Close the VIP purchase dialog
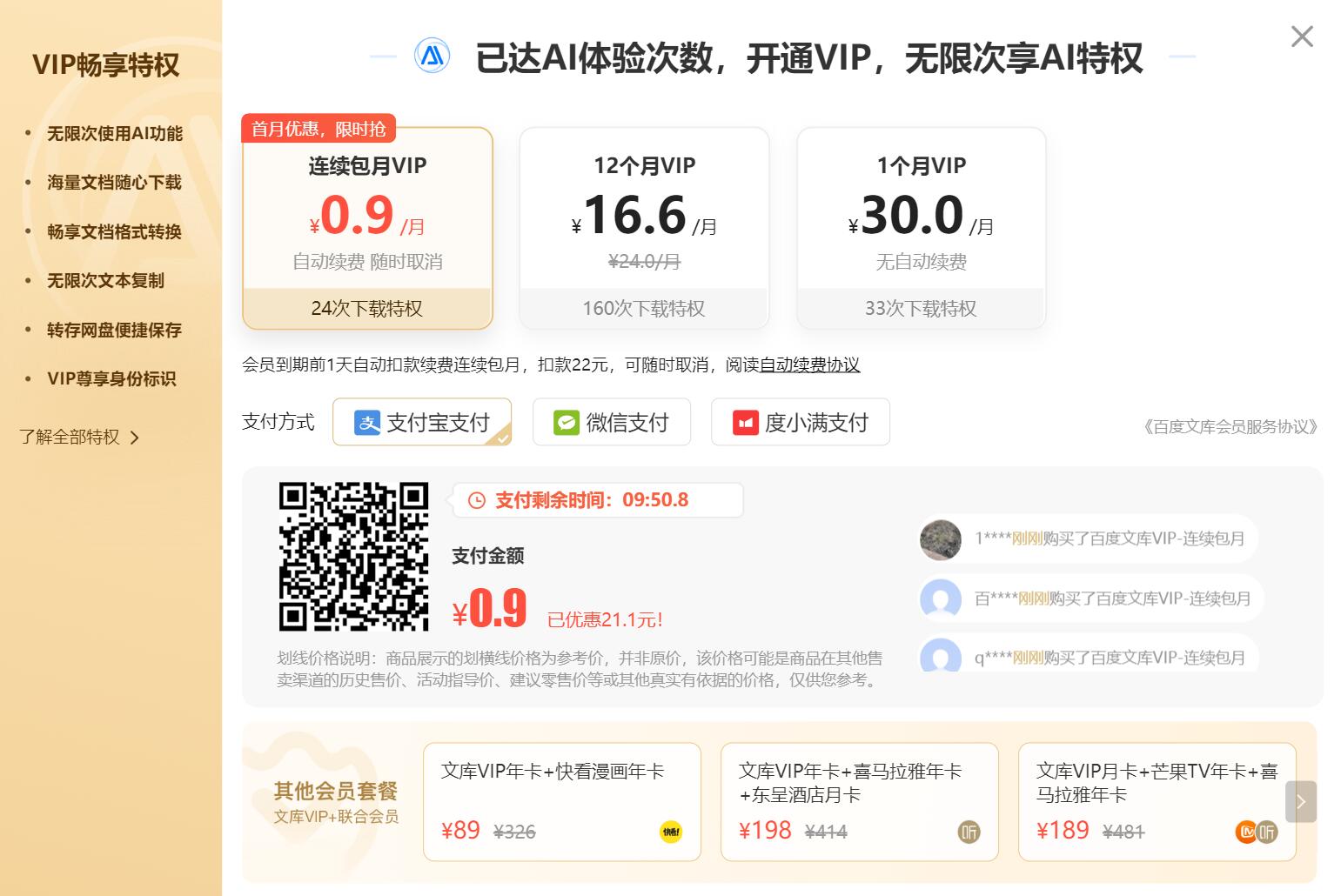Viewport: 1341px width, 896px height. (1302, 37)
